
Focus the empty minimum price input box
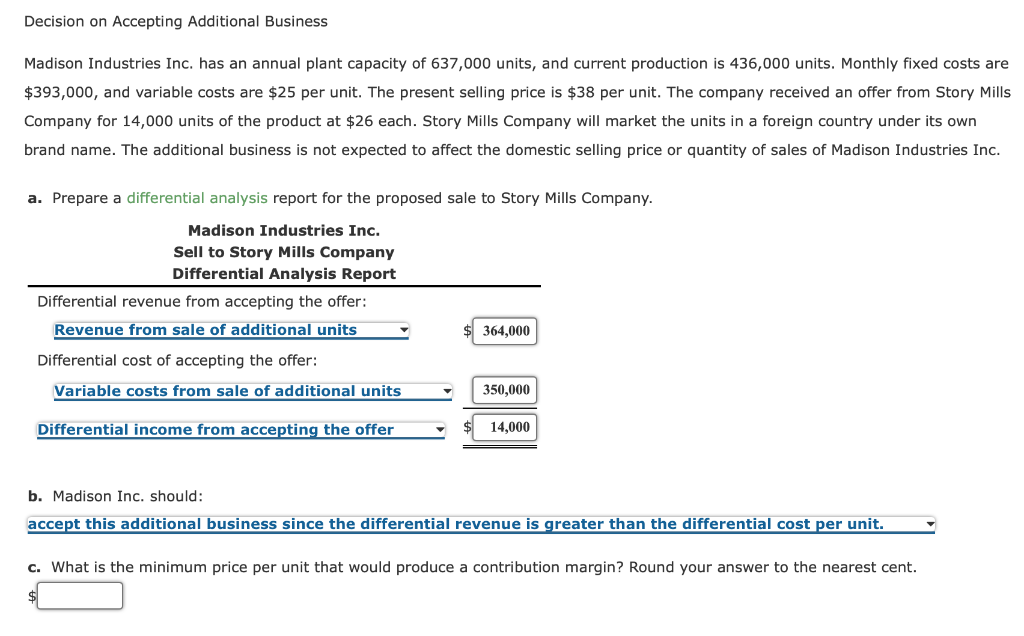point(82,596)
